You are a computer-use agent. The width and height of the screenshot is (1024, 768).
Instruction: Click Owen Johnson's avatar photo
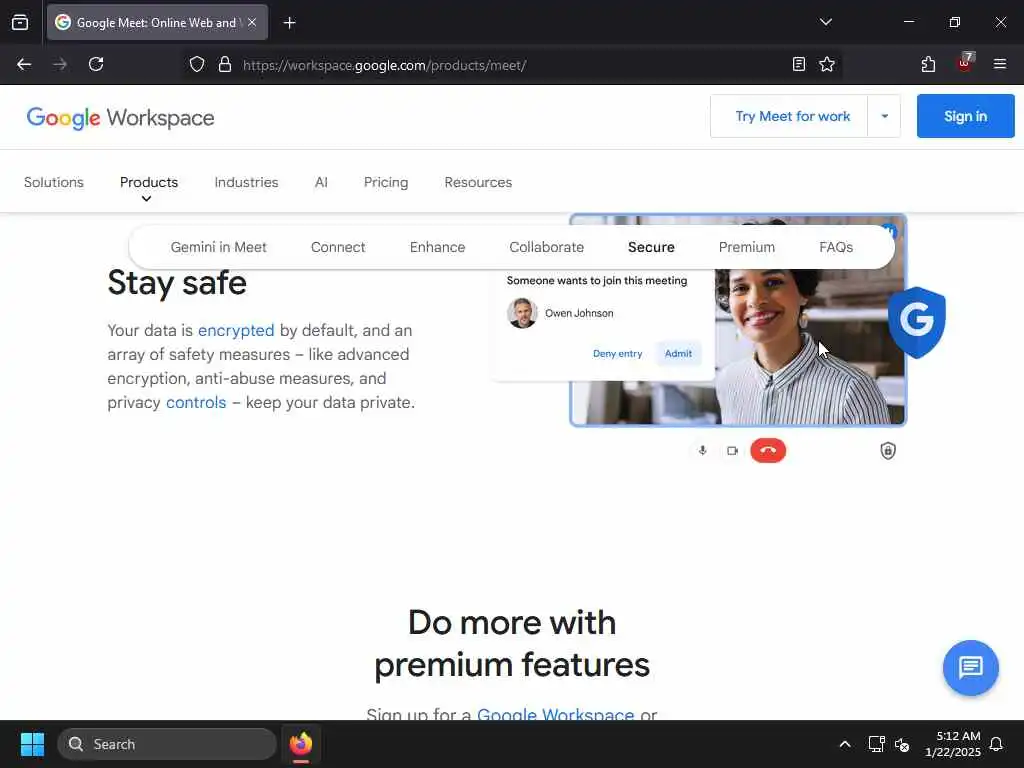coord(522,313)
